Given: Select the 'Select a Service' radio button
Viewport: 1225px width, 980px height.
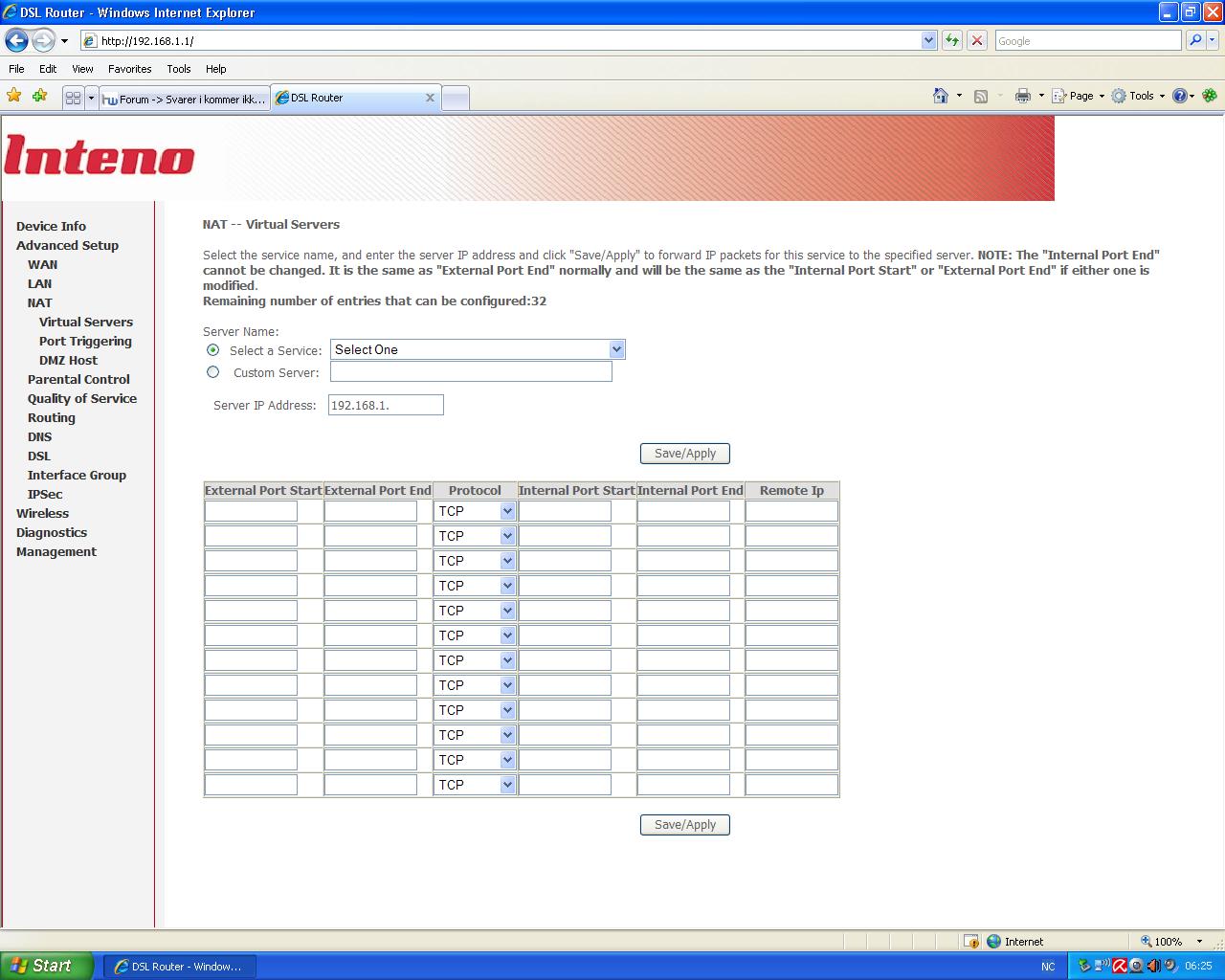Looking at the screenshot, I should pos(212,350).
